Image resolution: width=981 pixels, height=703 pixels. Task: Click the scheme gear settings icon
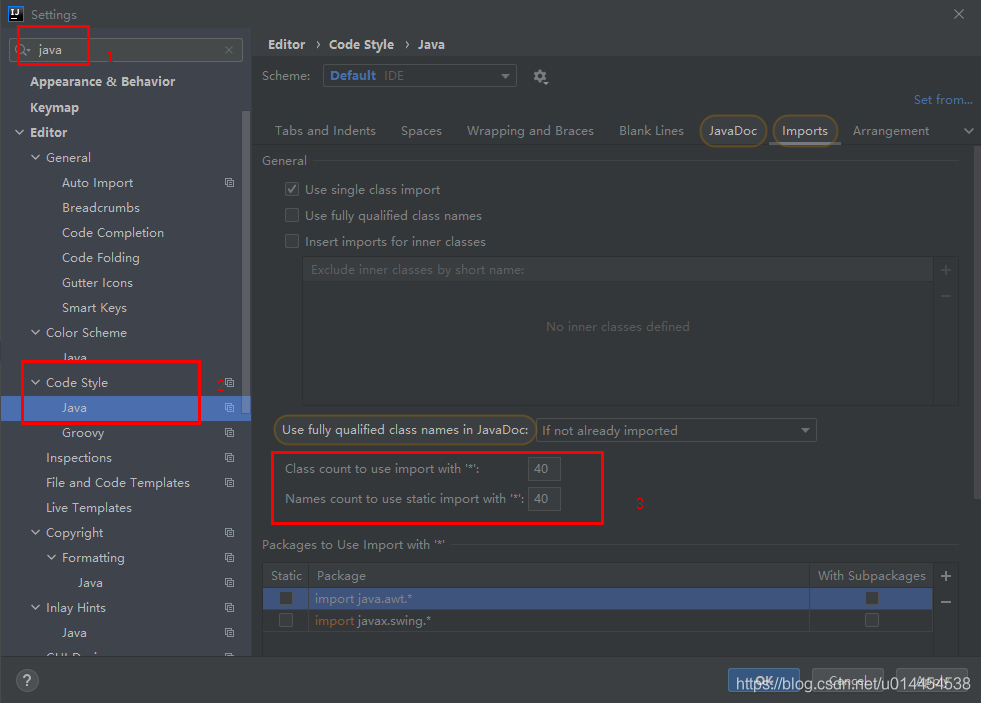coord(541,77)
